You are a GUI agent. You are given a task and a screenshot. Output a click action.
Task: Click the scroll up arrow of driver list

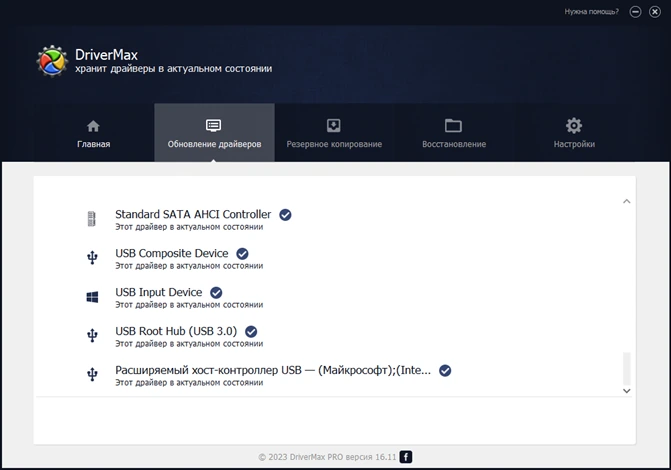click(x=626, y=201)
